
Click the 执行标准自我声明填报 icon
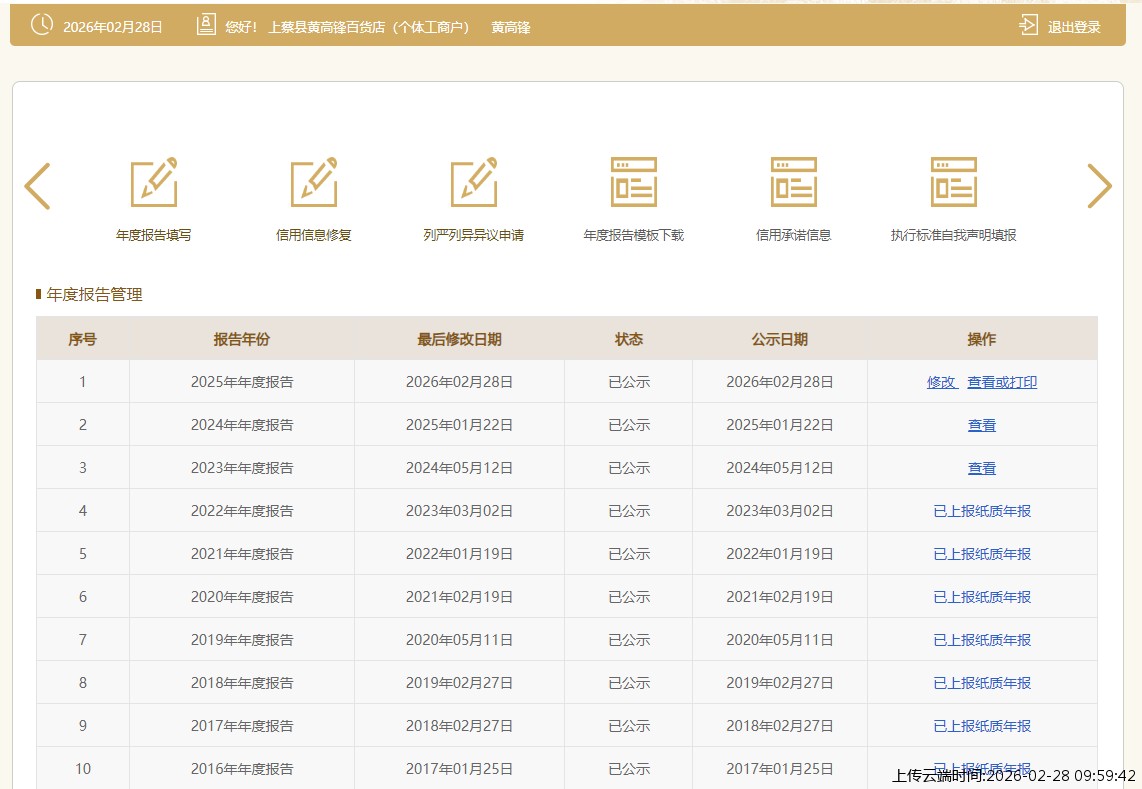[954, 183]
